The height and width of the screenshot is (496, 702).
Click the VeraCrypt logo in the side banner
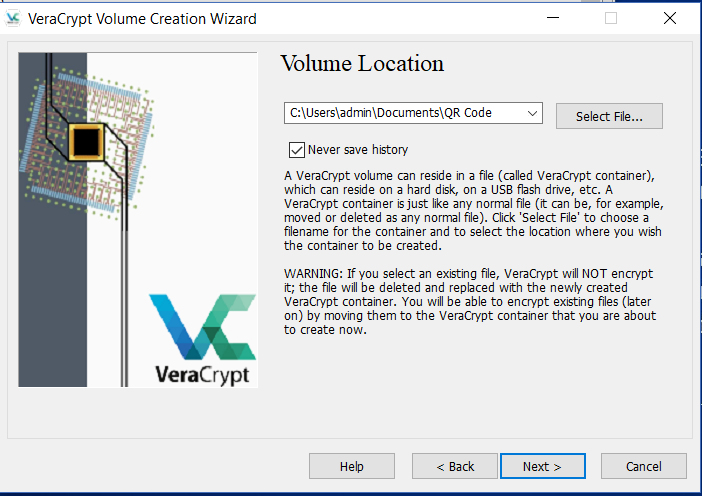click(x=203, y=326)
